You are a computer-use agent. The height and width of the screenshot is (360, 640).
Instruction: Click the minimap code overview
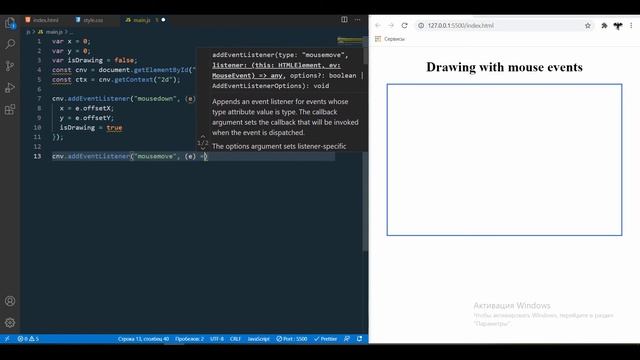[349, 40]
